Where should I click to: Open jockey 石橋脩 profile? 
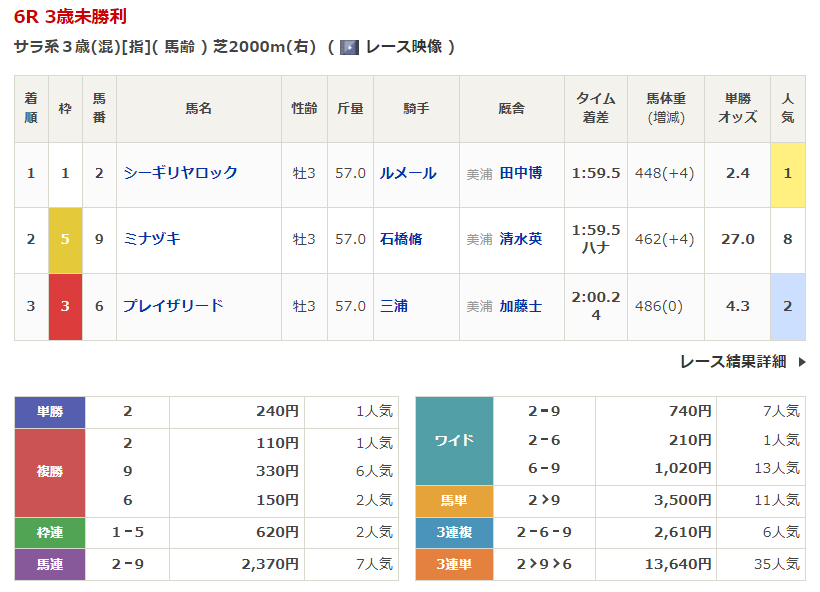(401, 239)
